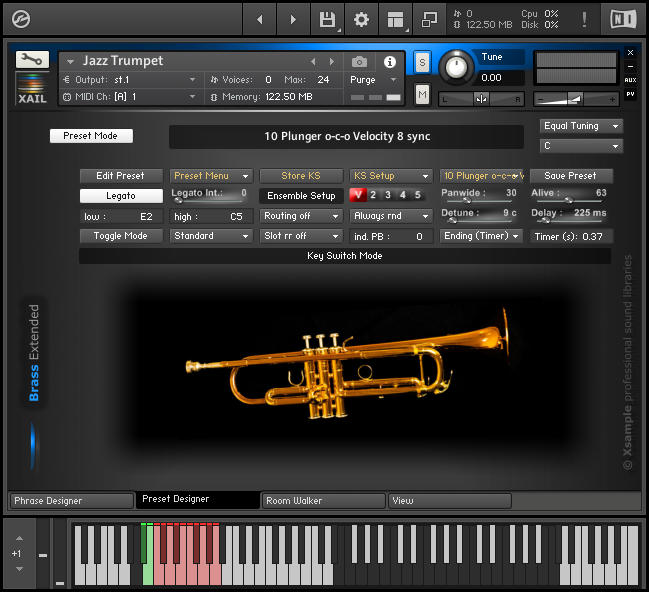This screenshot has height=592, width=649.
Task: Select next instrument arrow in header
Action: click(332, 62)
